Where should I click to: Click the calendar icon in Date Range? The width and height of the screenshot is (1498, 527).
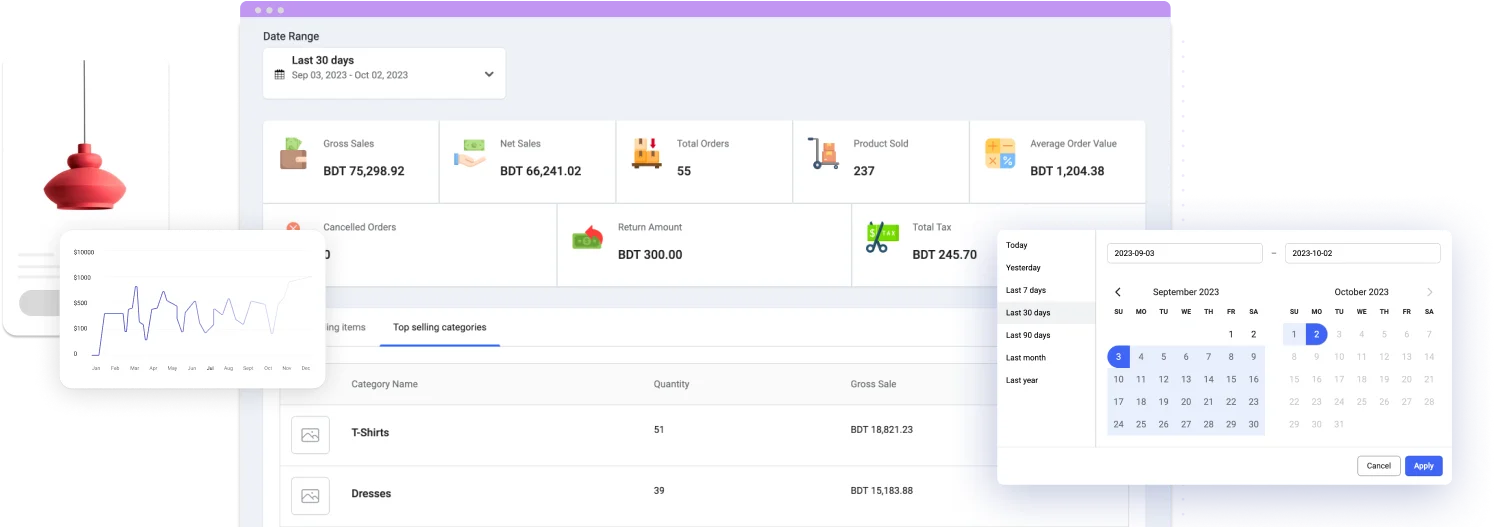(x=280, y=75)
